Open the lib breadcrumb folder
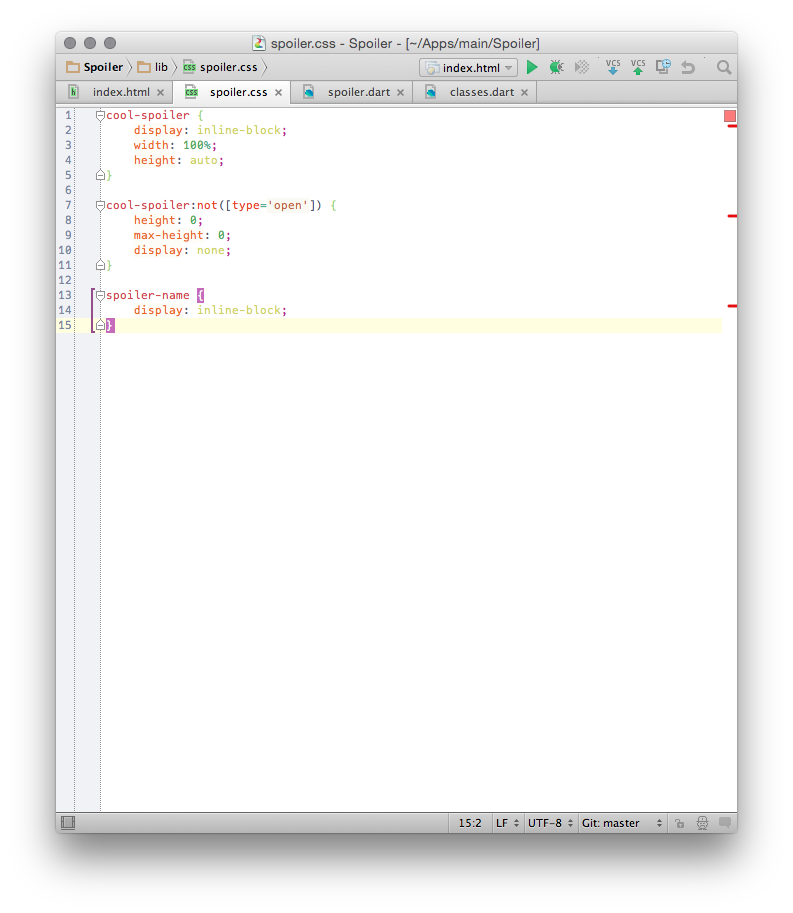The width and height of the screenshot is (793, 913). point(153,67)
